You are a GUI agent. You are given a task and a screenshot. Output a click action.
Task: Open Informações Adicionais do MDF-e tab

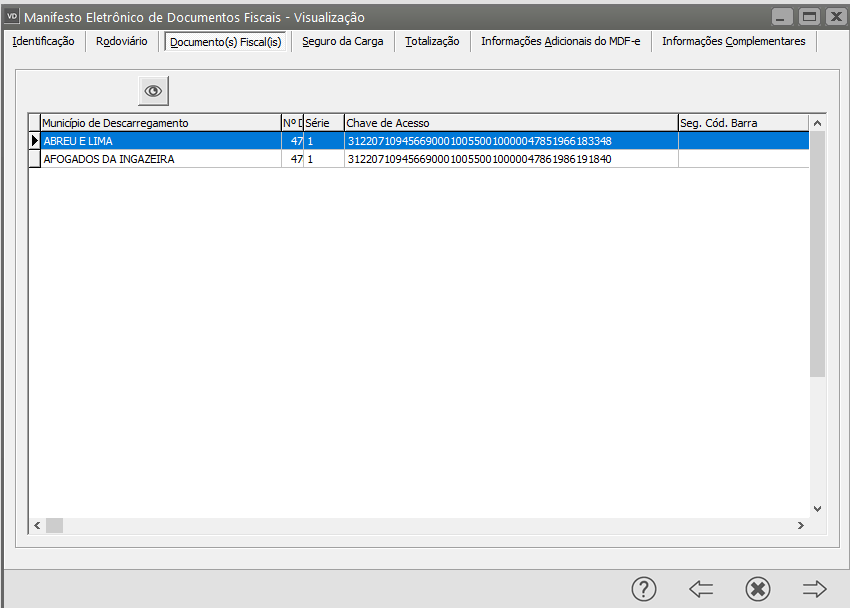pyautogui.click(x=561, y=41)
